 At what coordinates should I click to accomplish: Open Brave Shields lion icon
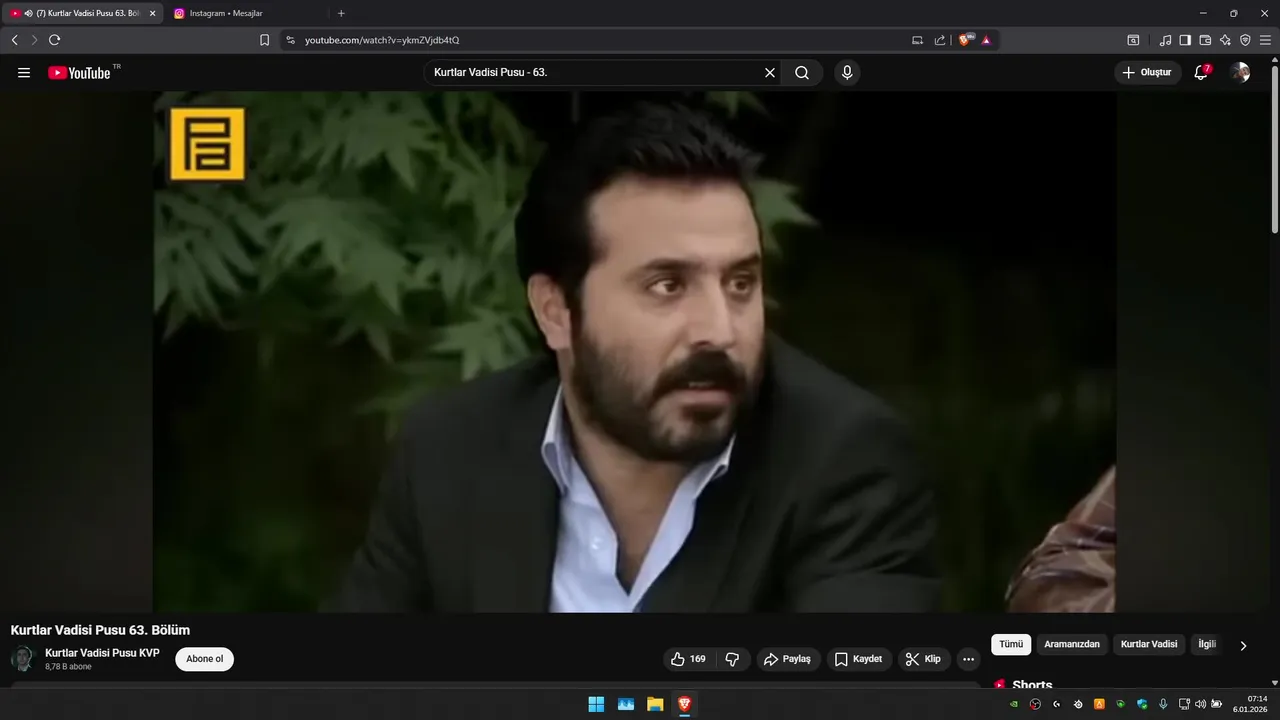(965, 40)
